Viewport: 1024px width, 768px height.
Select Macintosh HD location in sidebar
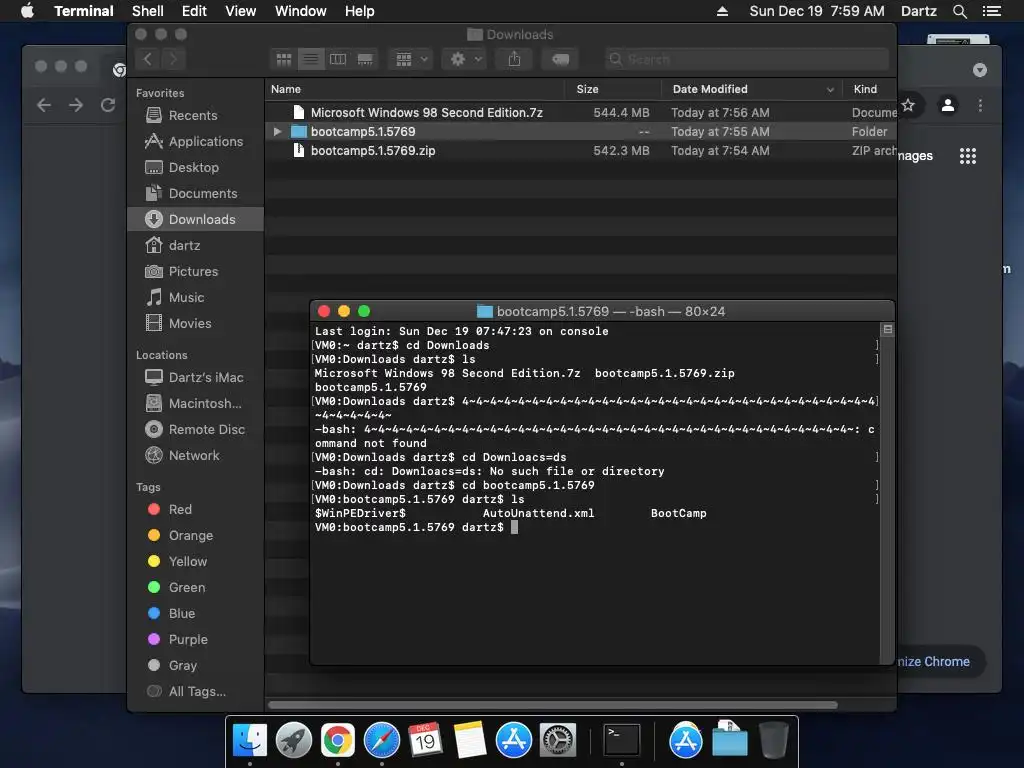195,404
